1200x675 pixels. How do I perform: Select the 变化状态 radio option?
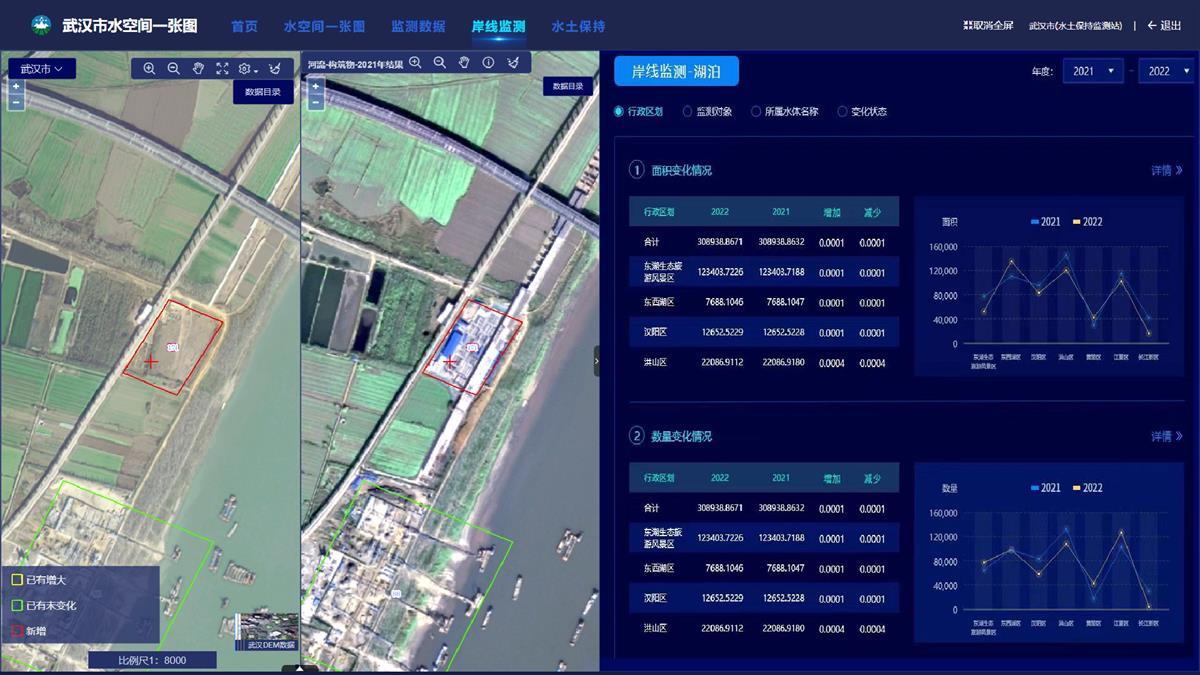point(842,112)
